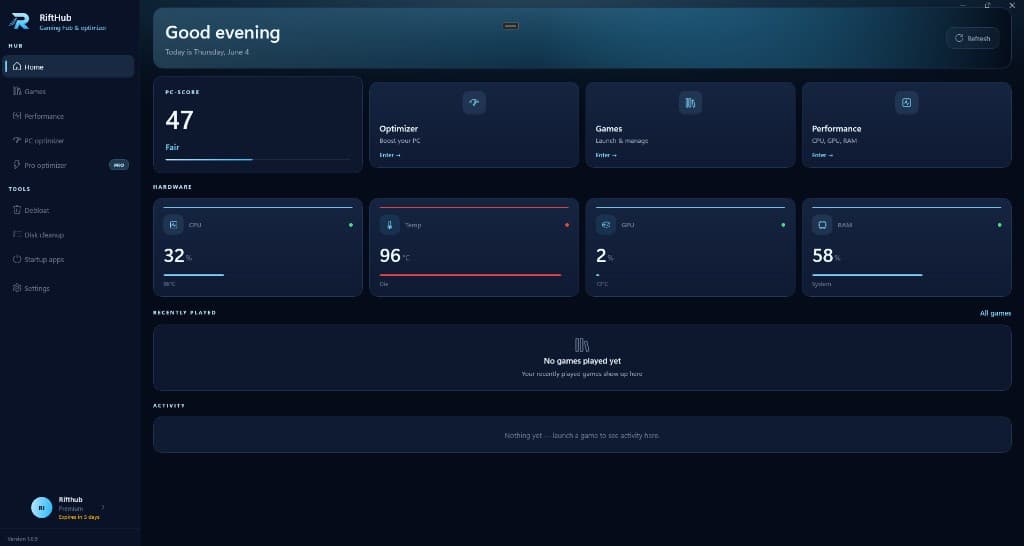Viewport: 1024px width, 546px height.
Task: Click the RAM 58% reading
Action: click(x=826, y=256)
